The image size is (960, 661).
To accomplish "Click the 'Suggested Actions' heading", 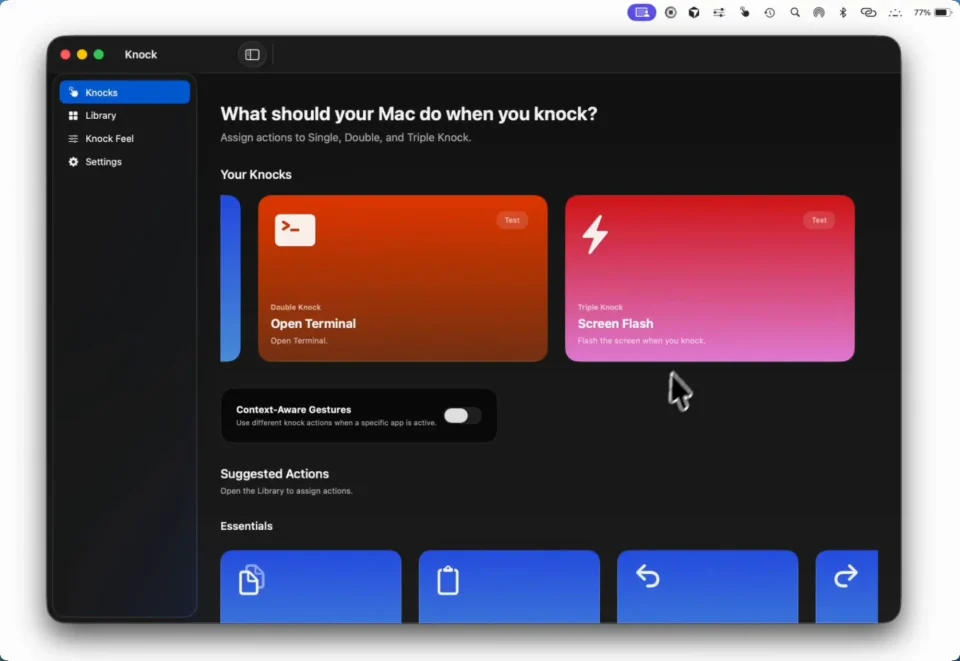I will coord(274,474).
